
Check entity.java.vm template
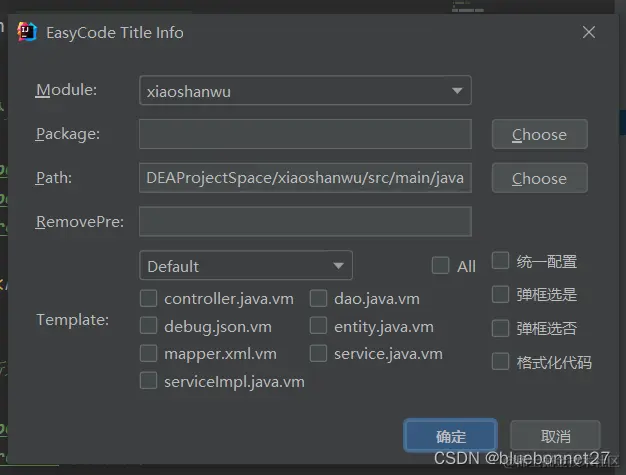tap(318, 326)
